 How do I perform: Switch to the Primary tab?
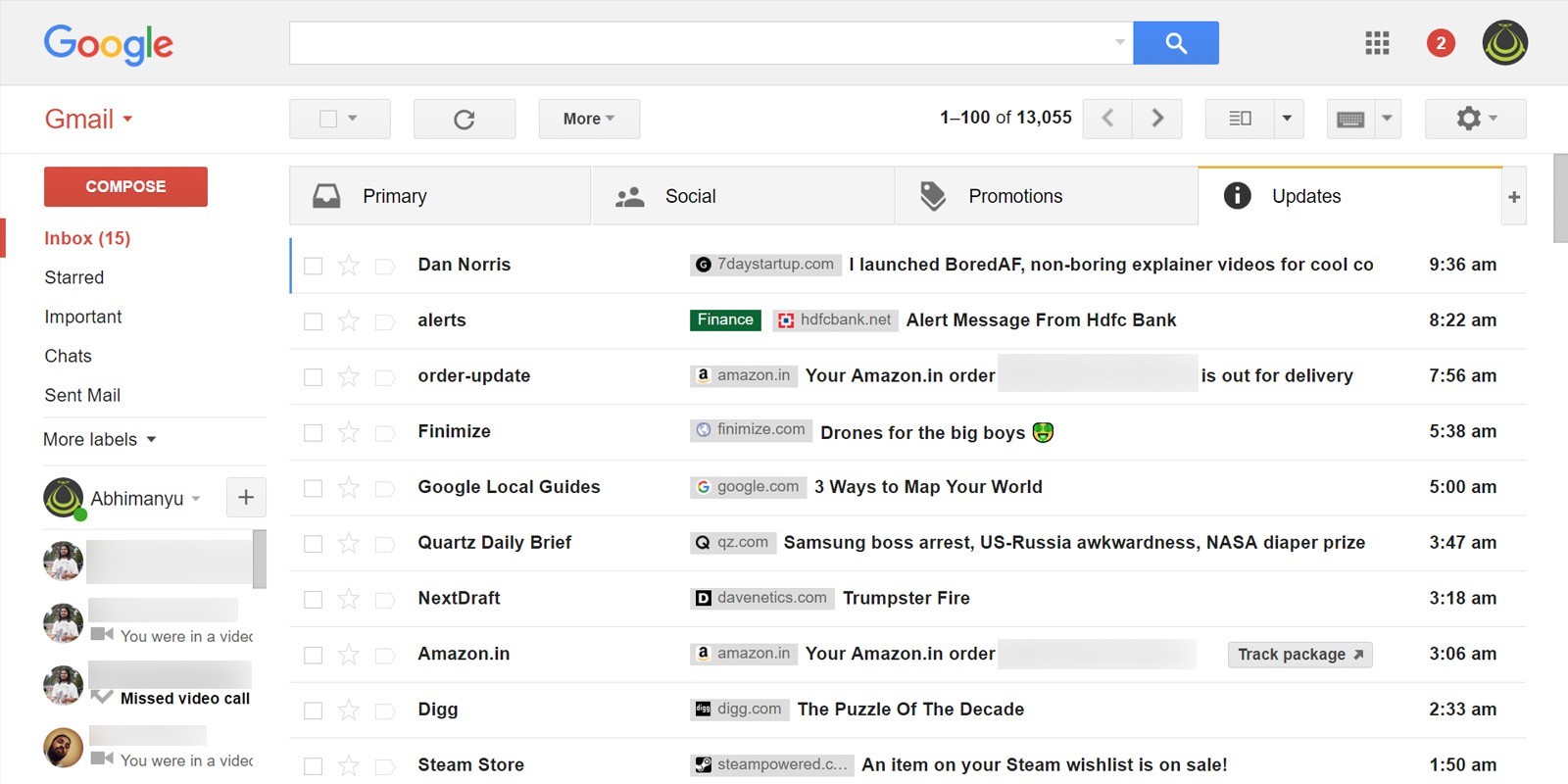(x=440, y=196)
